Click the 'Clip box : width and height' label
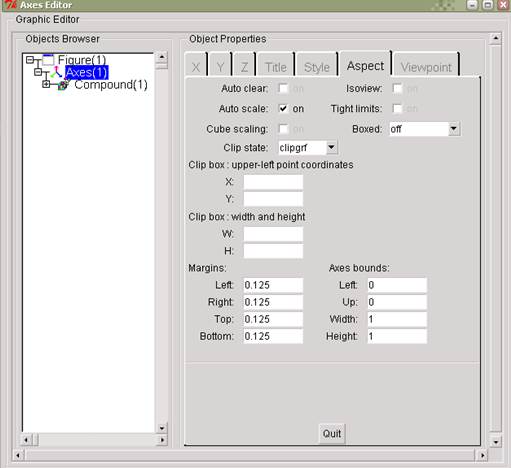 (x=247, y=217)
